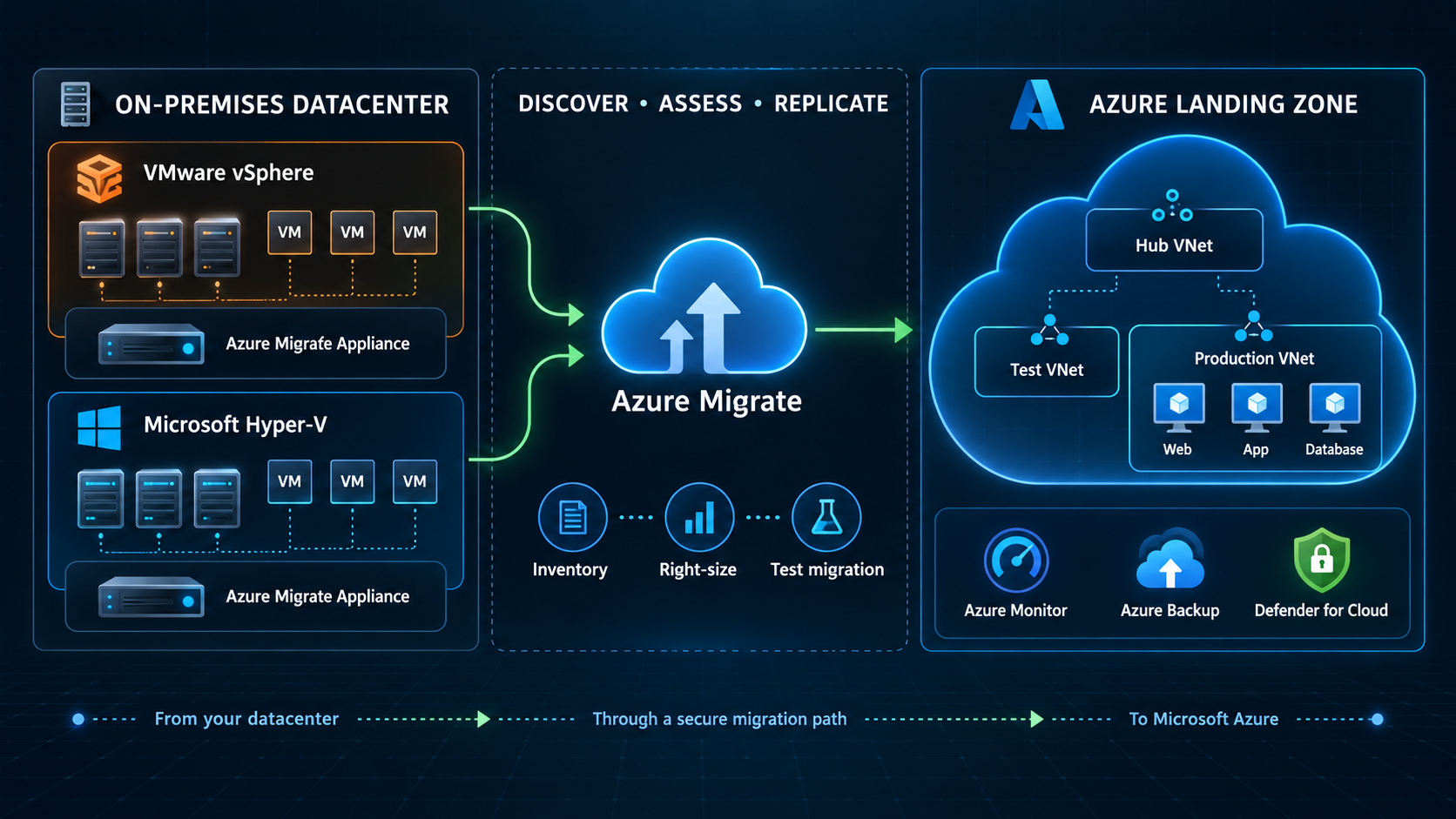Click the Azure Migrate cloud upload icon

(704, 306)
